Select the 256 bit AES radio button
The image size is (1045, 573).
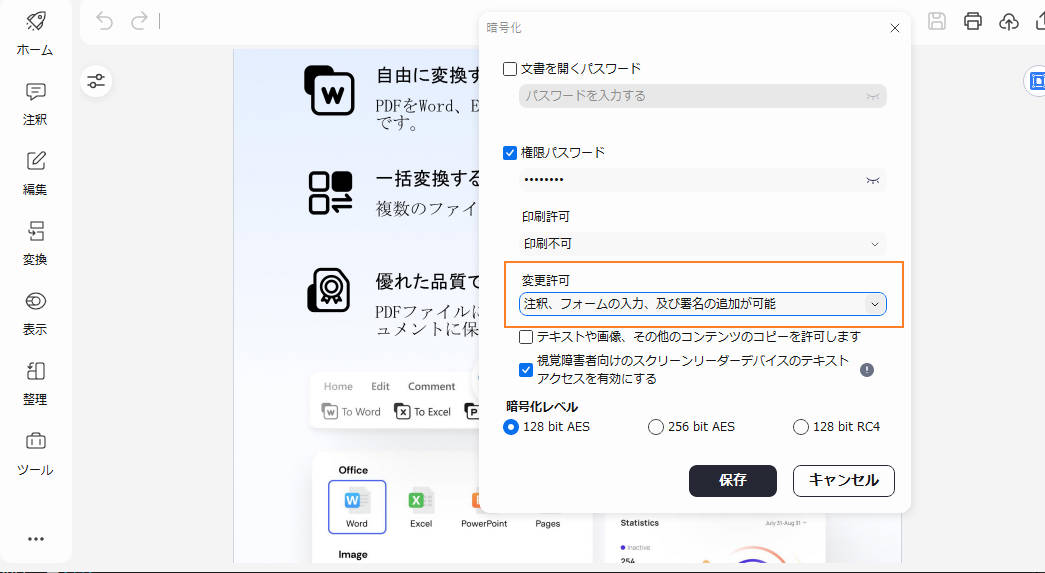(656, 427)
